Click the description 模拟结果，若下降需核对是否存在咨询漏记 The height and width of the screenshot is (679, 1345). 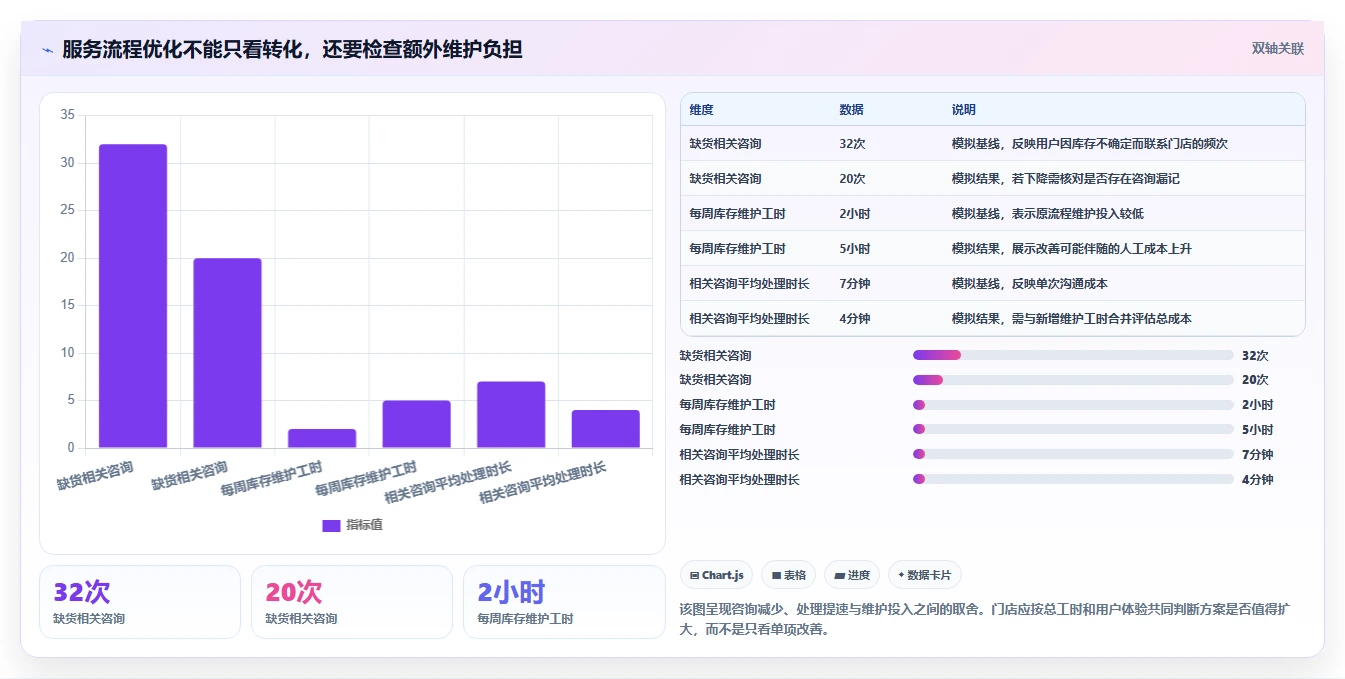(x=1066, y=179)
